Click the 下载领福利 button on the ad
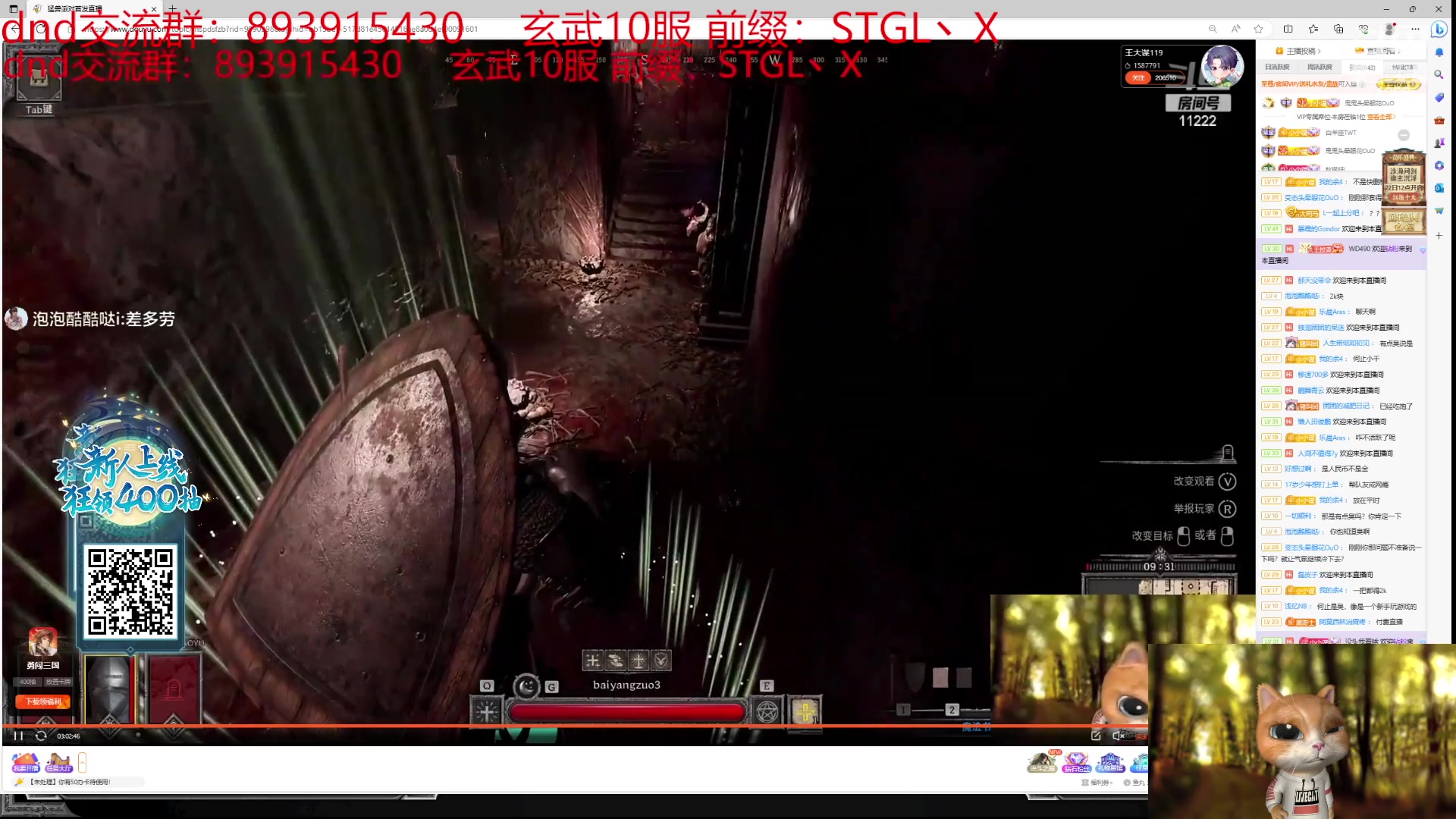 (x=43, y=701)
